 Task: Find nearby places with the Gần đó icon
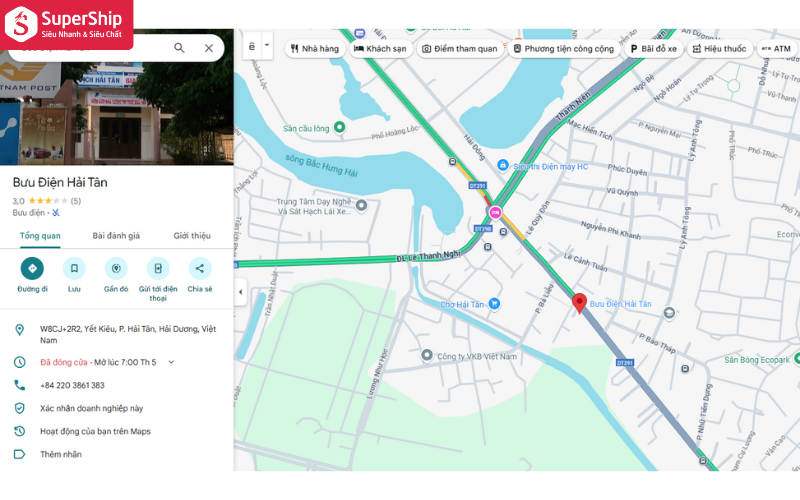[x=116, y=268]
